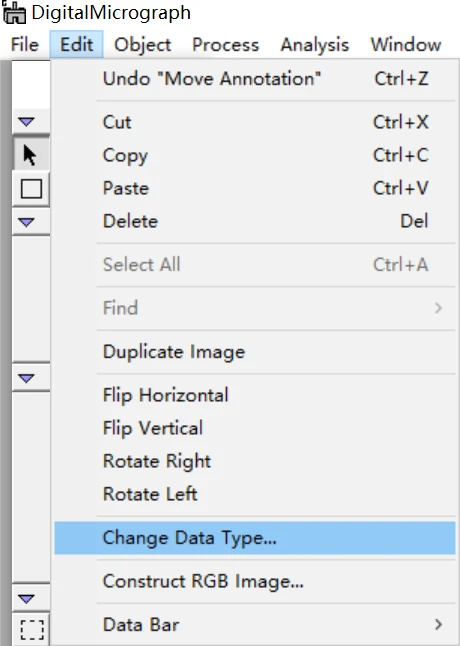Open the File menu
This screenshot has height=646, width=460.
coord(25,44)
